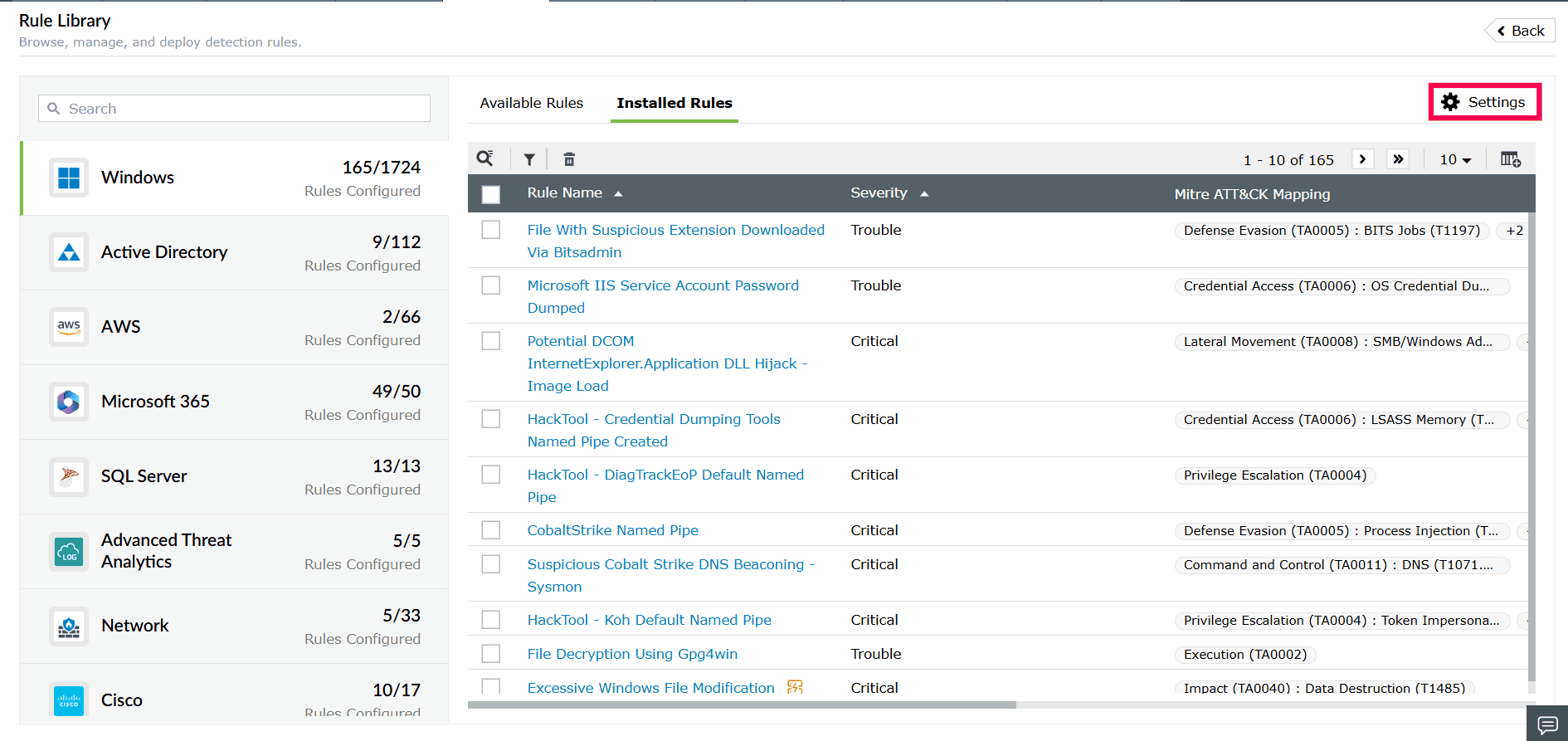Click the filter funnel icon
The height and width of the screenshot is (741, 1568).
(529, 159)
